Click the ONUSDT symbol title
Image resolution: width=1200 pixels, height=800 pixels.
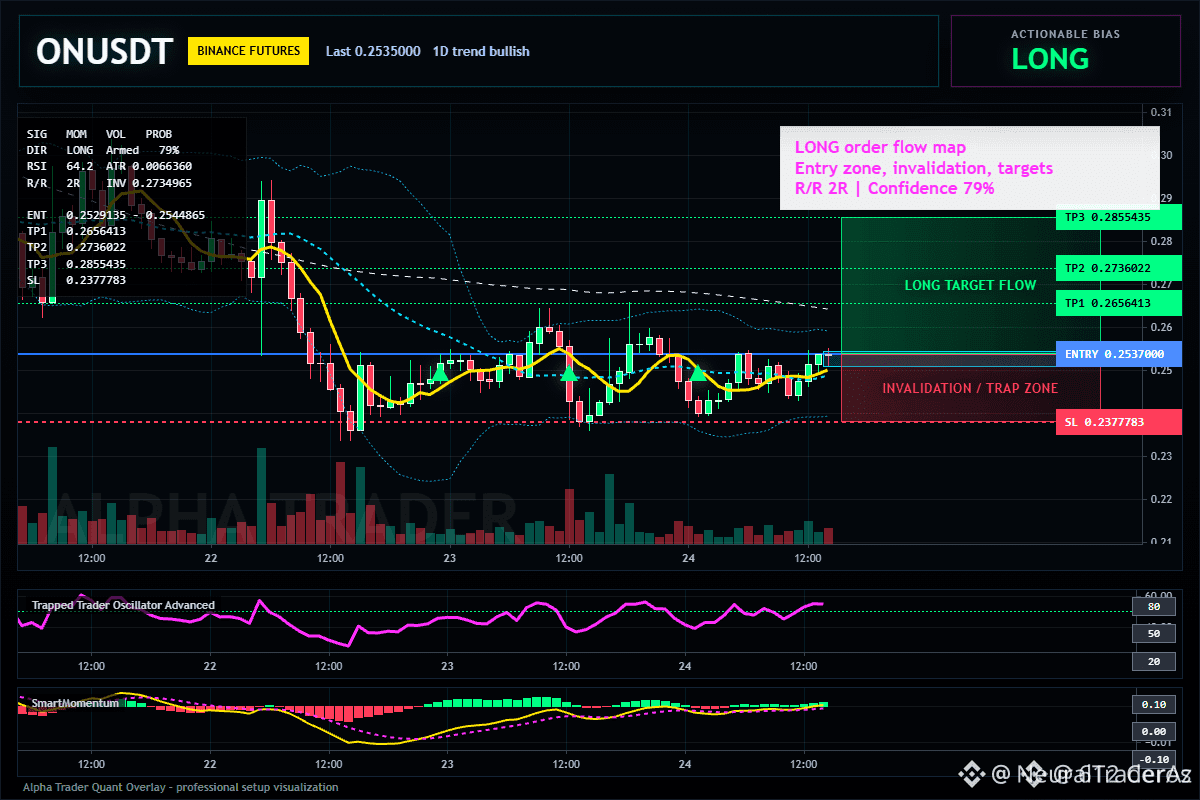pyautogui.click(x=105, y=51)
